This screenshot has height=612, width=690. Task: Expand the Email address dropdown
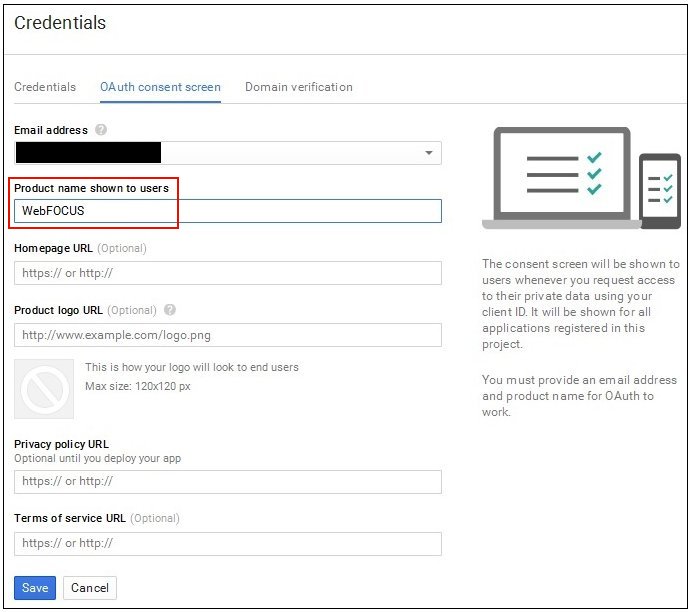coord(228,153)
